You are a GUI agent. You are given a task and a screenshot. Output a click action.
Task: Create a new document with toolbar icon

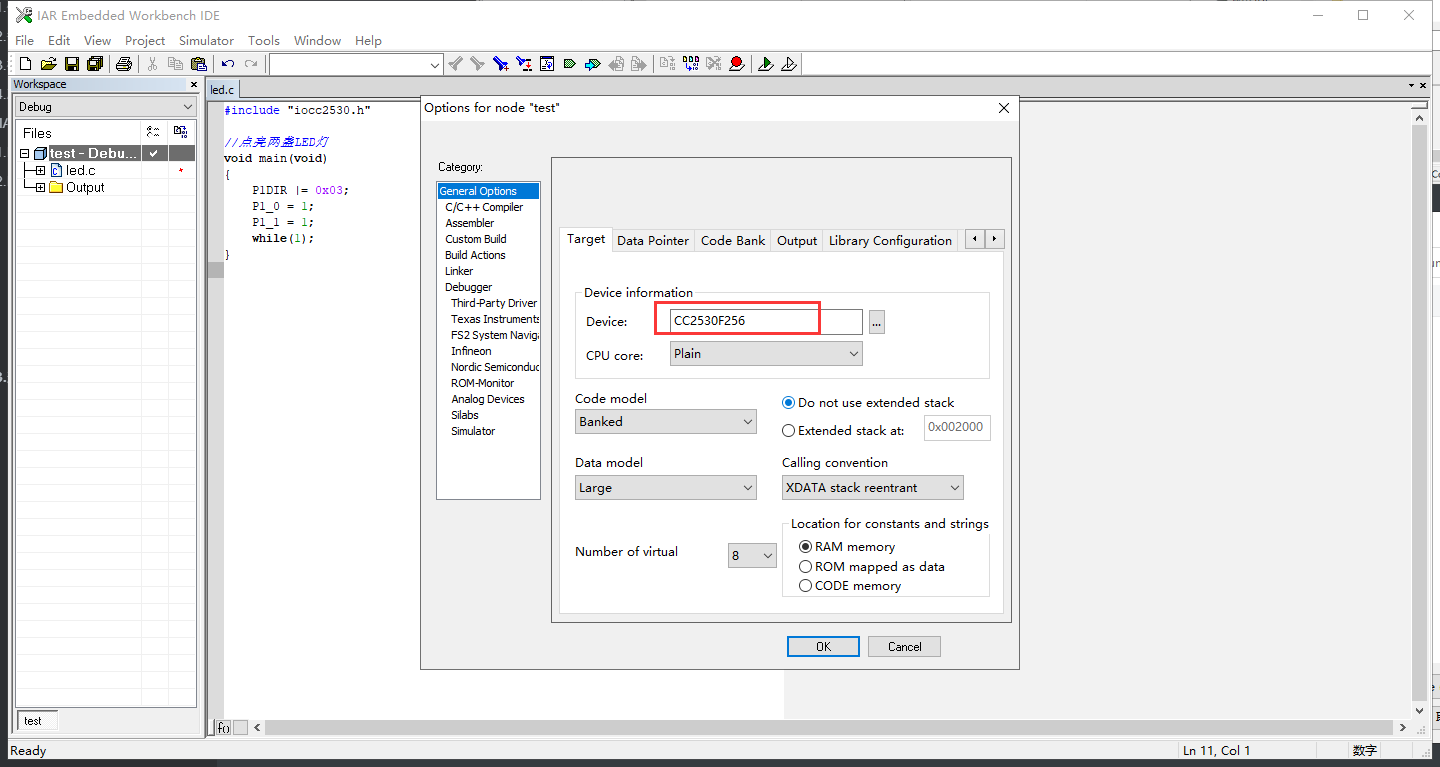click(x=26, y=64)
